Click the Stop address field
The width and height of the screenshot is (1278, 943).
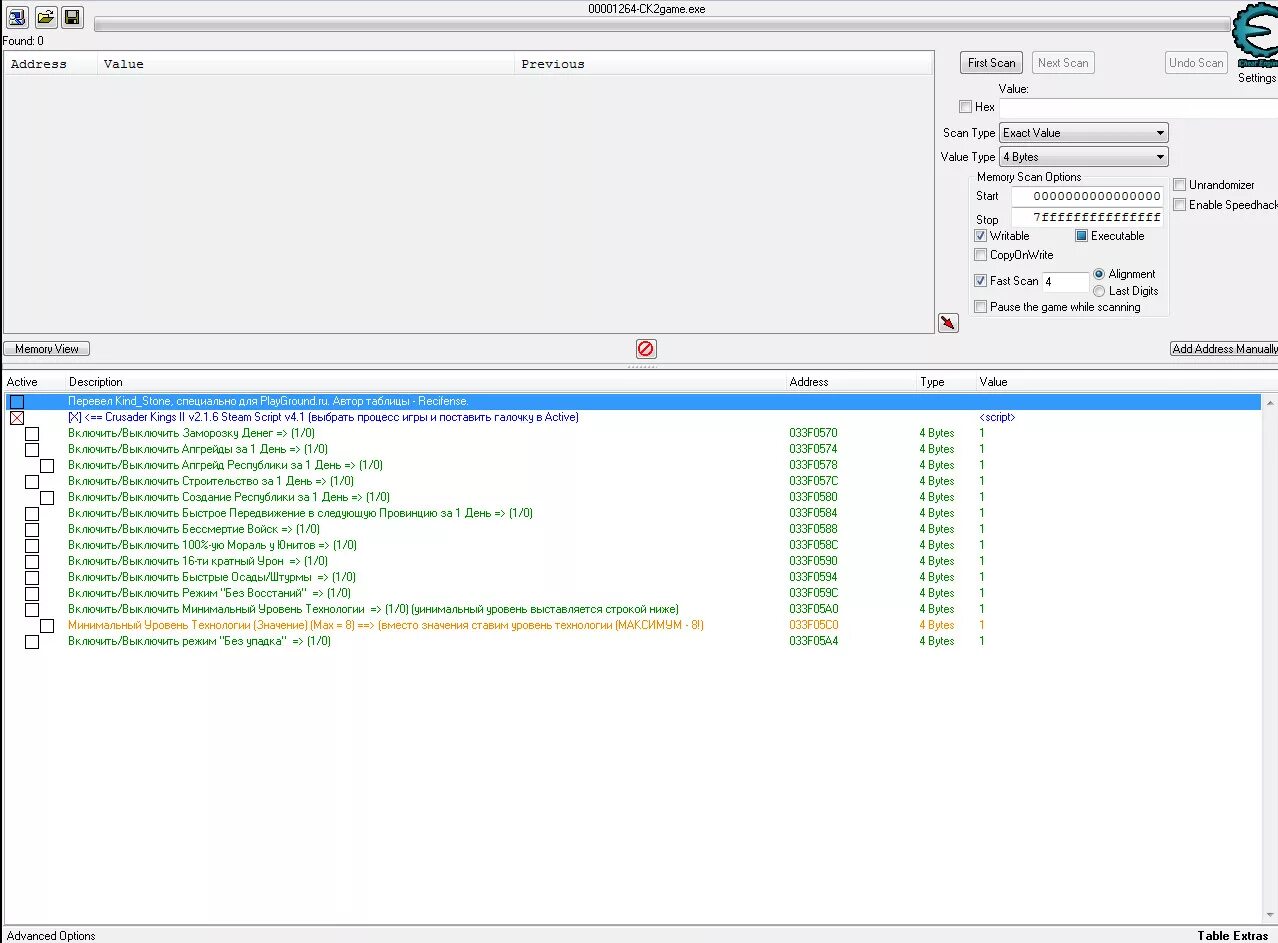click(1087, 217)
